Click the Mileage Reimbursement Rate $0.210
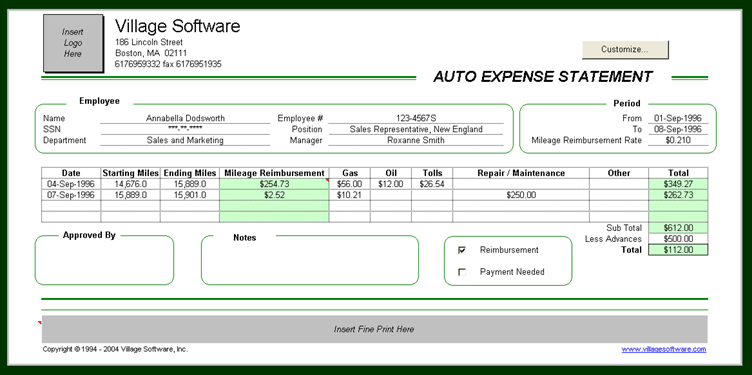 tap(678, 141)
